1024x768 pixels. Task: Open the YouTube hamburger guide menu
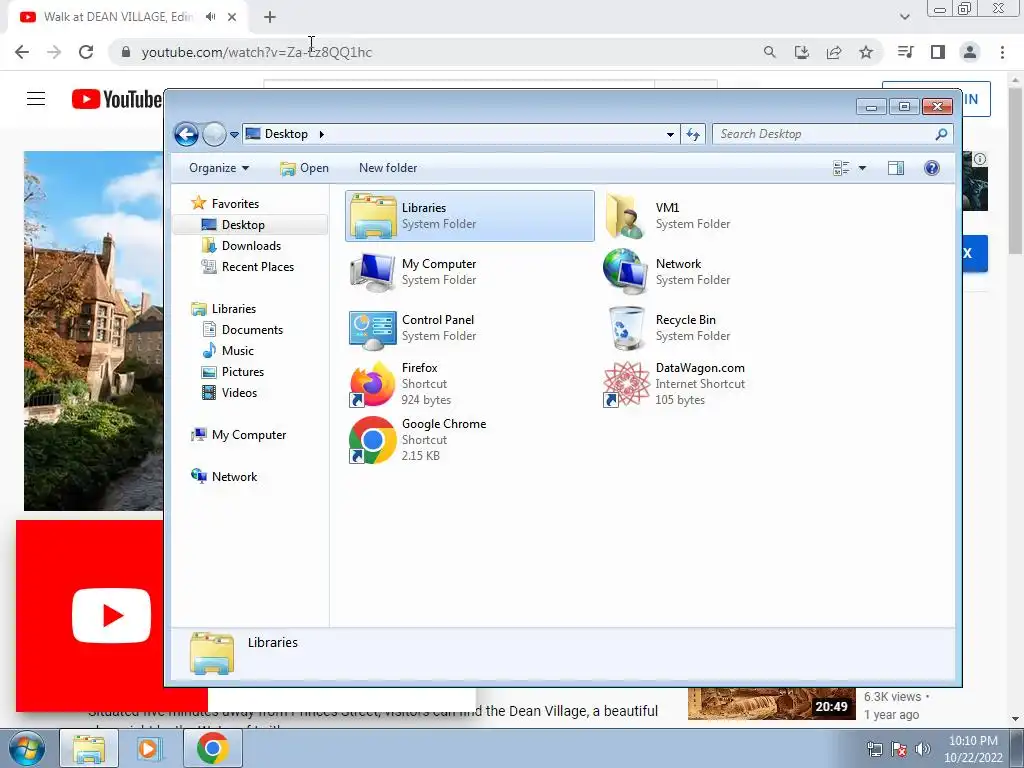click(36, 99)
